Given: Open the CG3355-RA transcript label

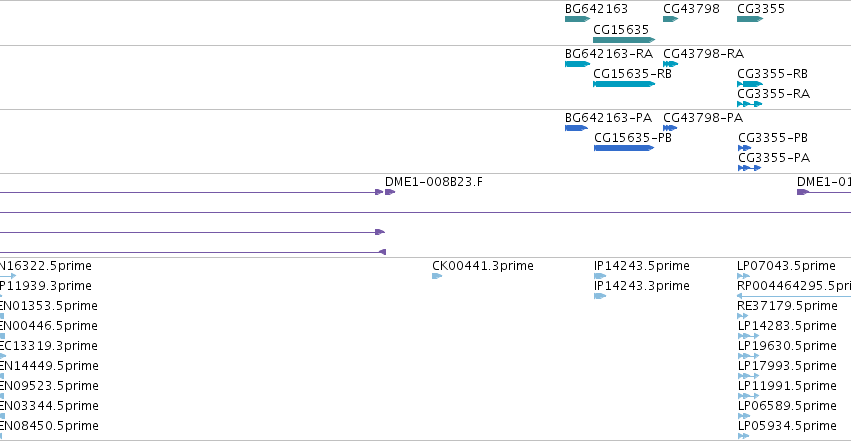Looking at the screenshot, I should click(x=773, y=94).
